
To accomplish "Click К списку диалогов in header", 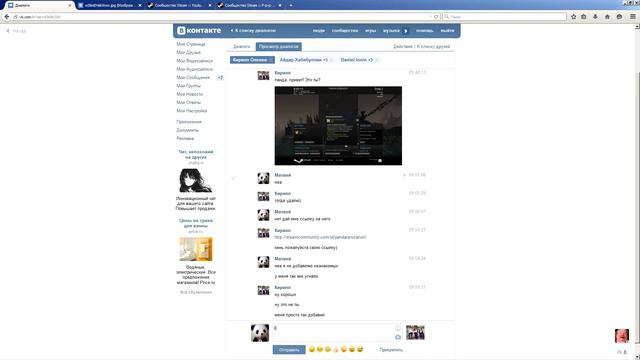I will point(253,31).
